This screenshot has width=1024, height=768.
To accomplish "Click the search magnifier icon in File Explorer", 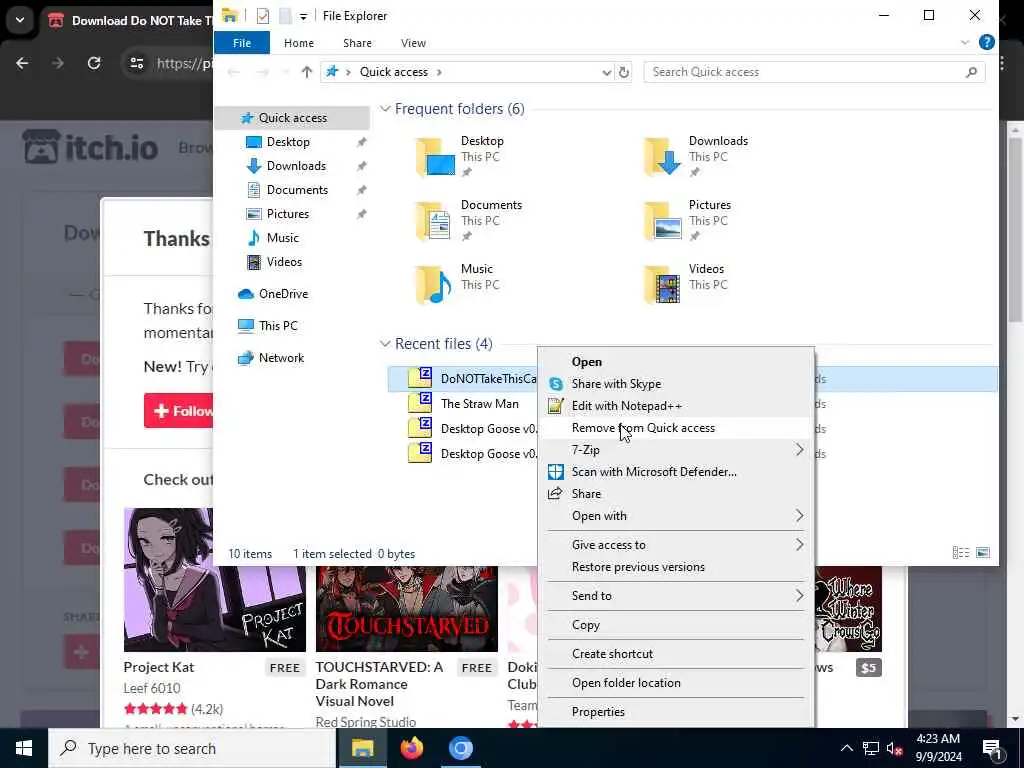I will [971, 72].
